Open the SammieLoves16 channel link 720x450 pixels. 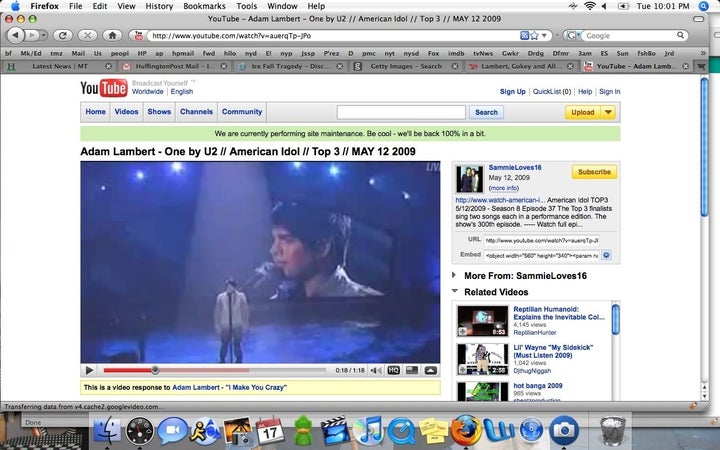point(515,168)
